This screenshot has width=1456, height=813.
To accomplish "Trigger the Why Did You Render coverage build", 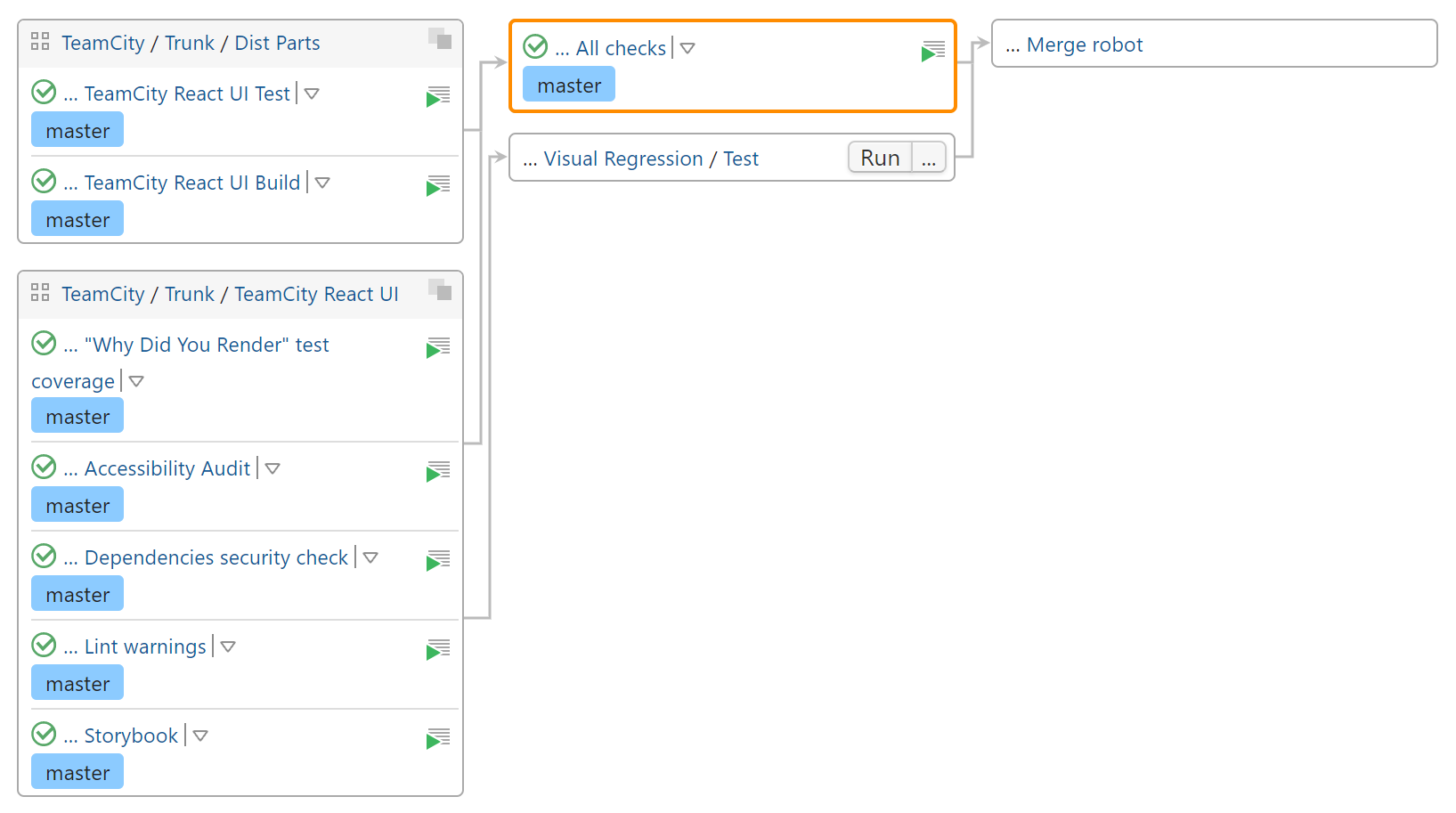I will pyautogui.click(x=438, y=347).
